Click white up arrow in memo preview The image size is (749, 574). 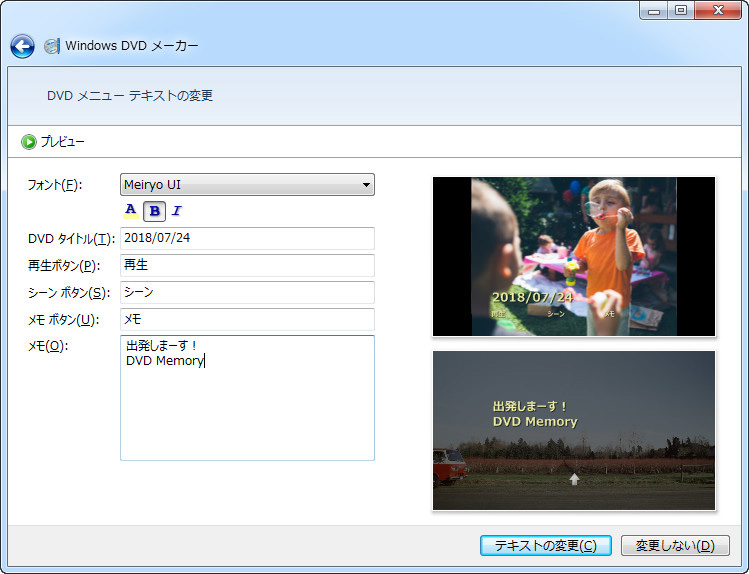[574, 479]
